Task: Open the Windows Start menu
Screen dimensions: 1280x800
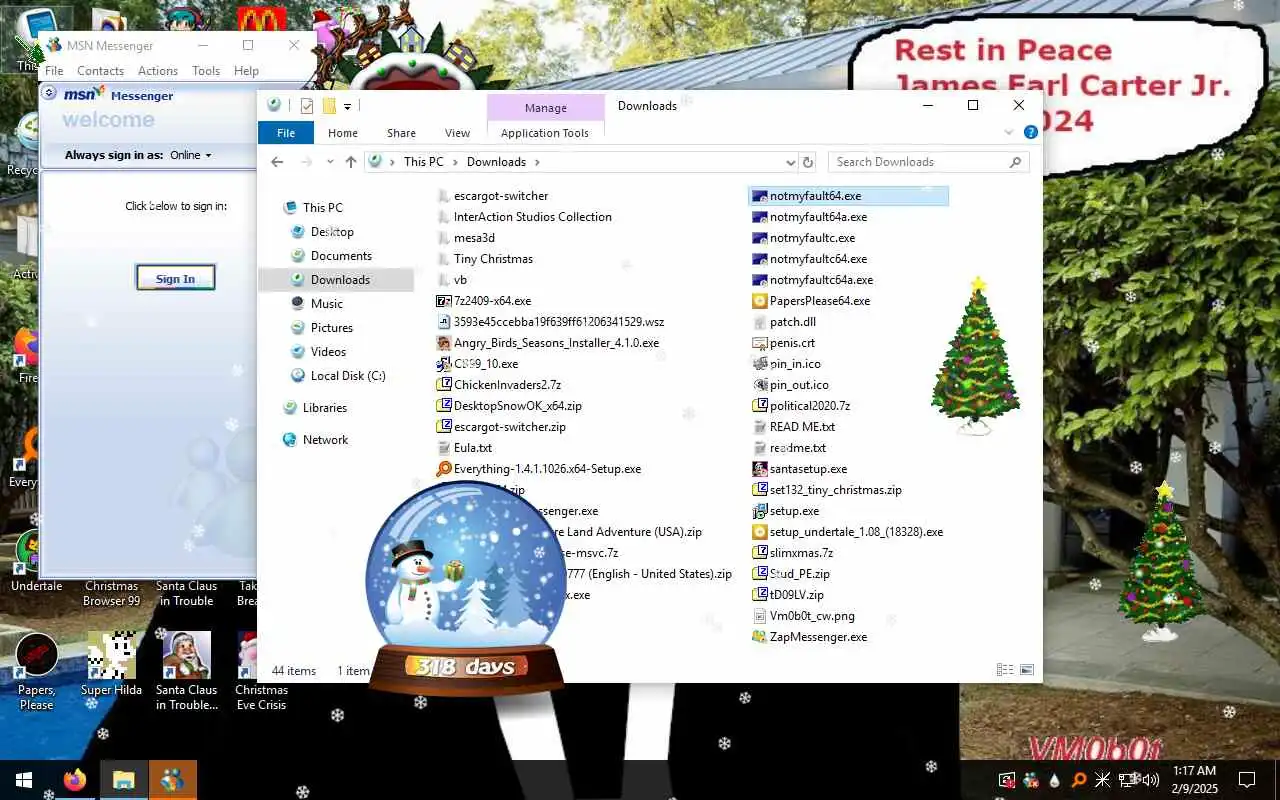Action: tap(24, 780)
